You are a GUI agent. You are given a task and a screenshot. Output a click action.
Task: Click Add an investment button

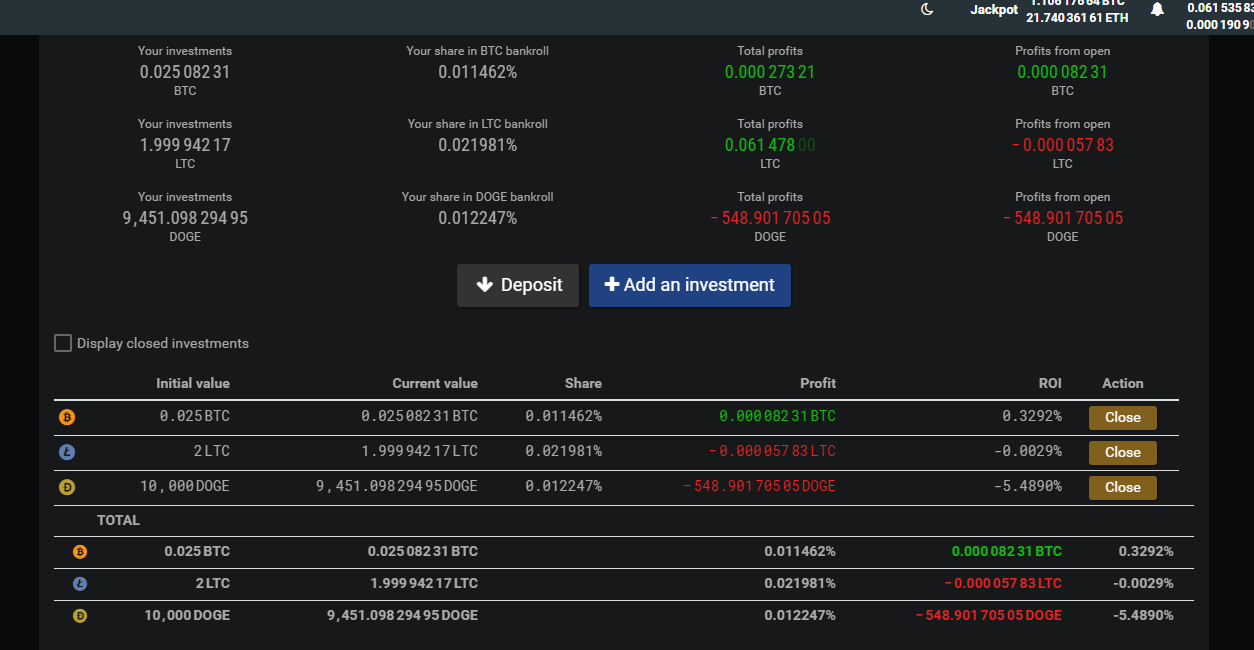(690, 285)
